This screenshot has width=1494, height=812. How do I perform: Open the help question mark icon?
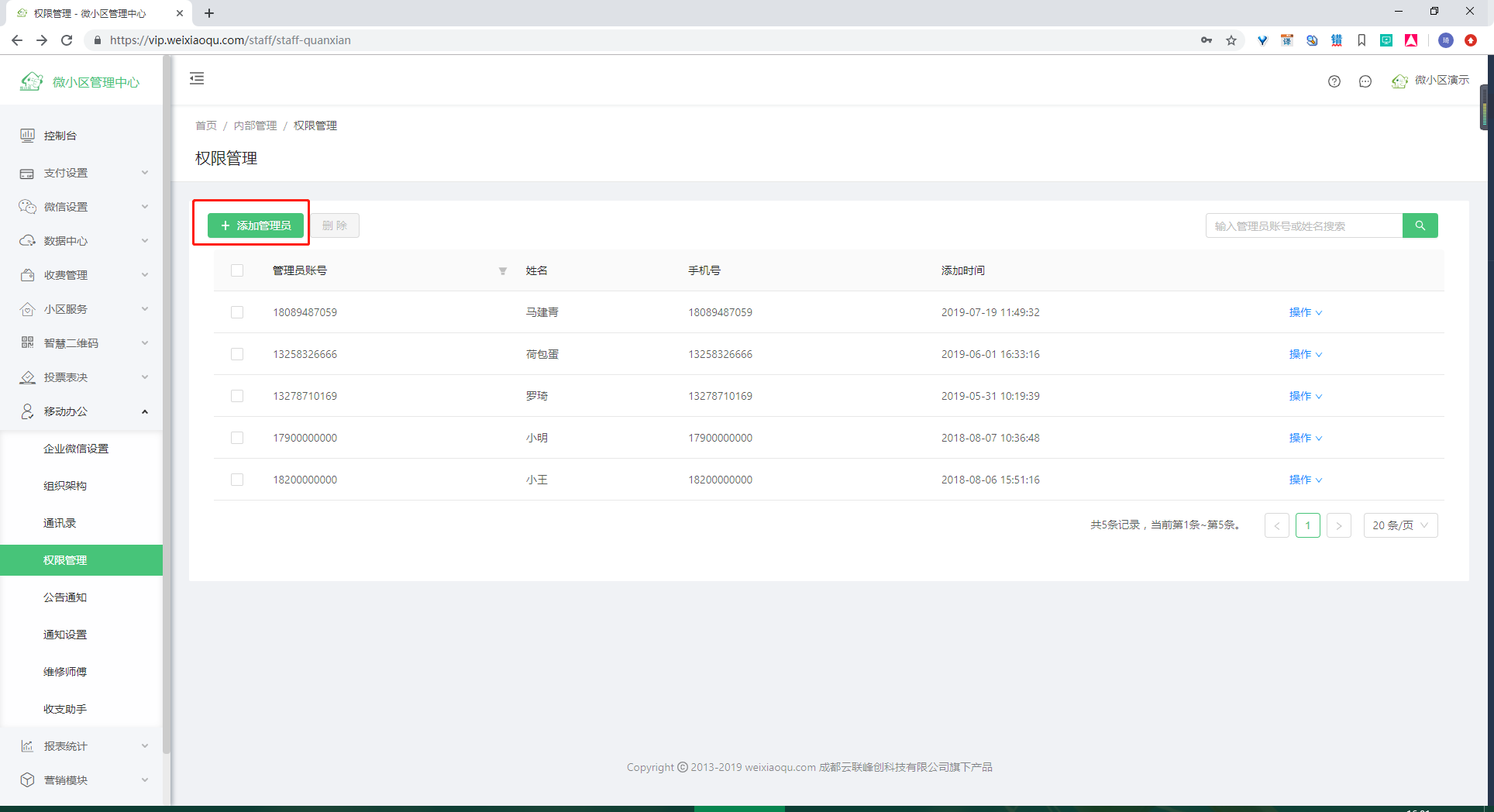click(x=1334, y=81)
